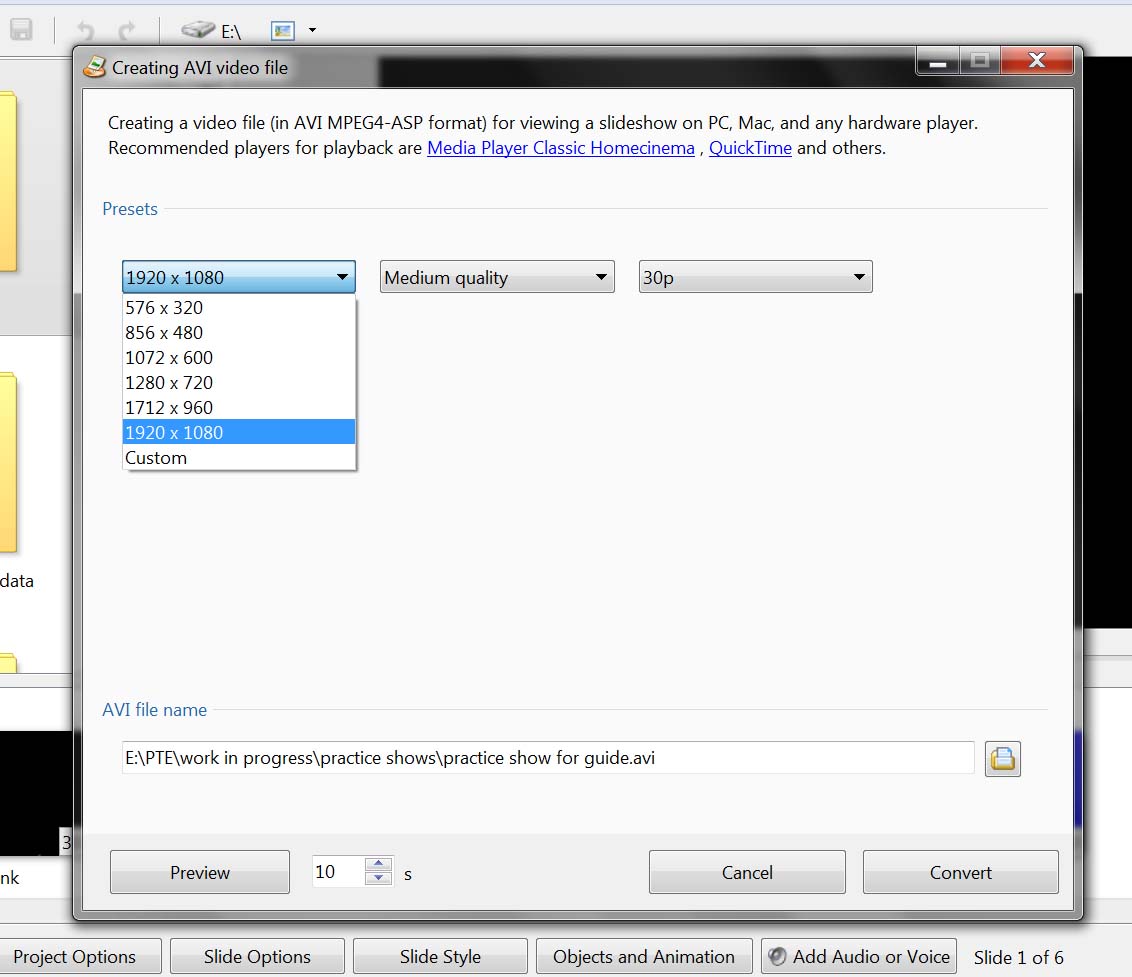Click the AVI file name input field
The image size is (1132, 977).
tap(548, 757)
